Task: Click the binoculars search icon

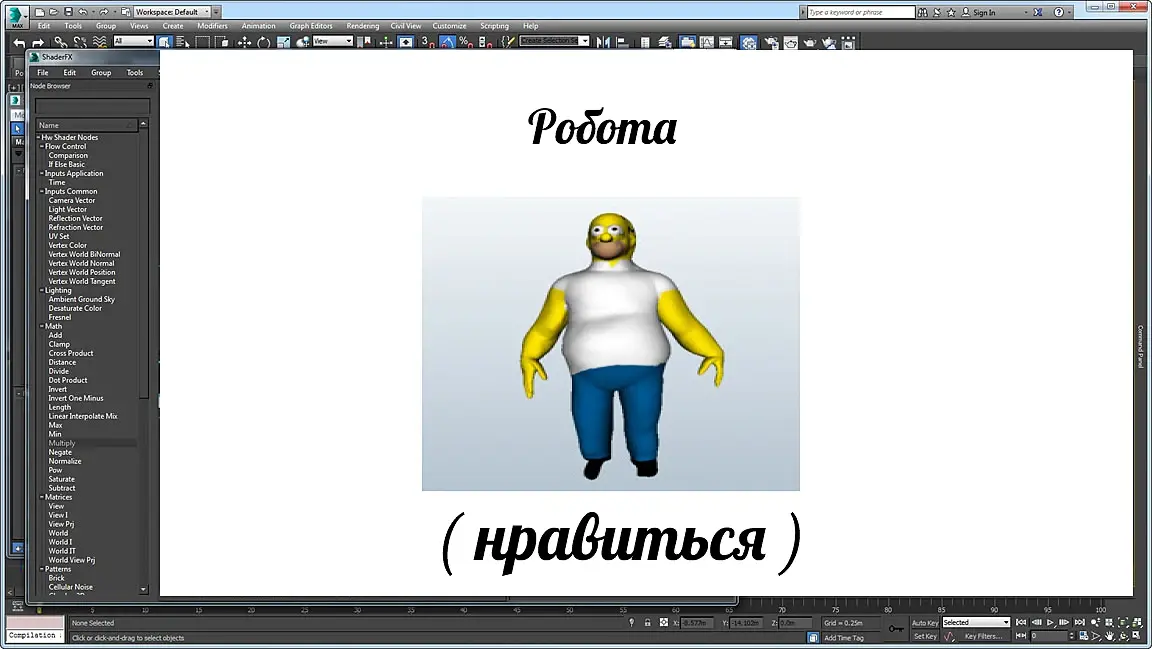Action: [x=922, y=12]
